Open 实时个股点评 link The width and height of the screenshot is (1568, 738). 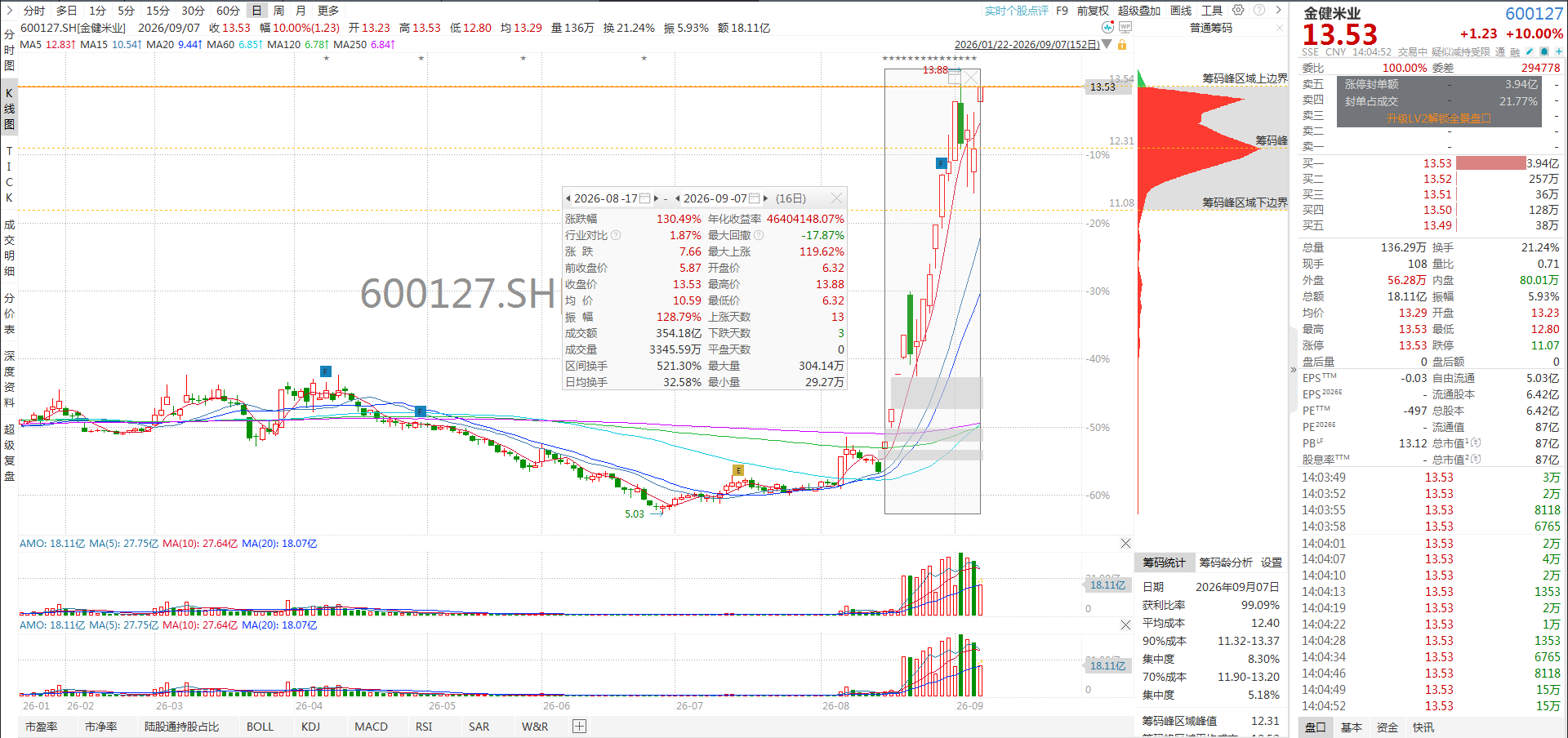(1017, 11)
